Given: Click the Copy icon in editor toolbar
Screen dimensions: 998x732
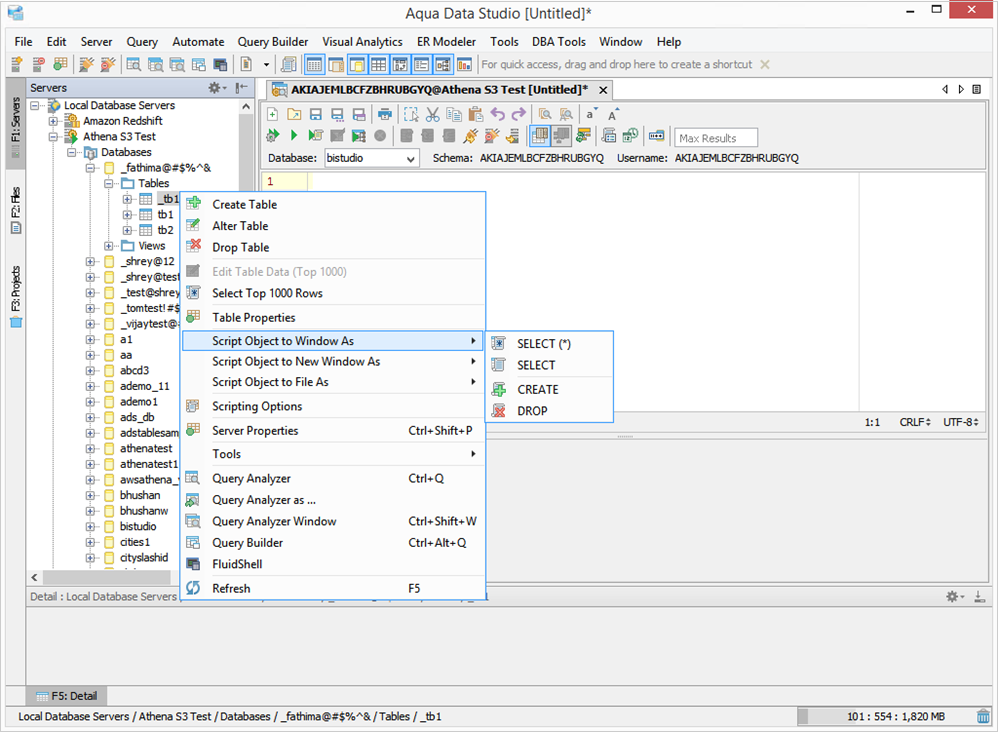Looking at the screenshot, I should (454, 115).
